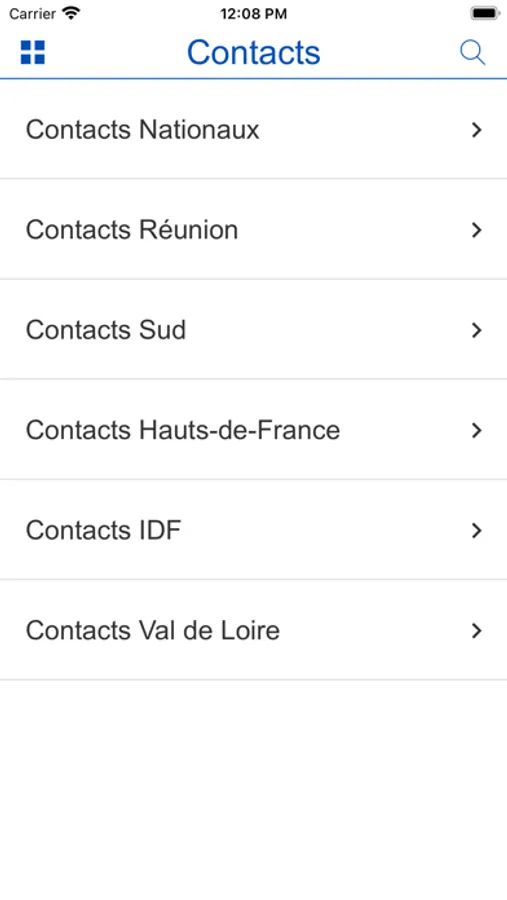Tap the Contacts page title
507x900 pixels.
coord(253,53)
